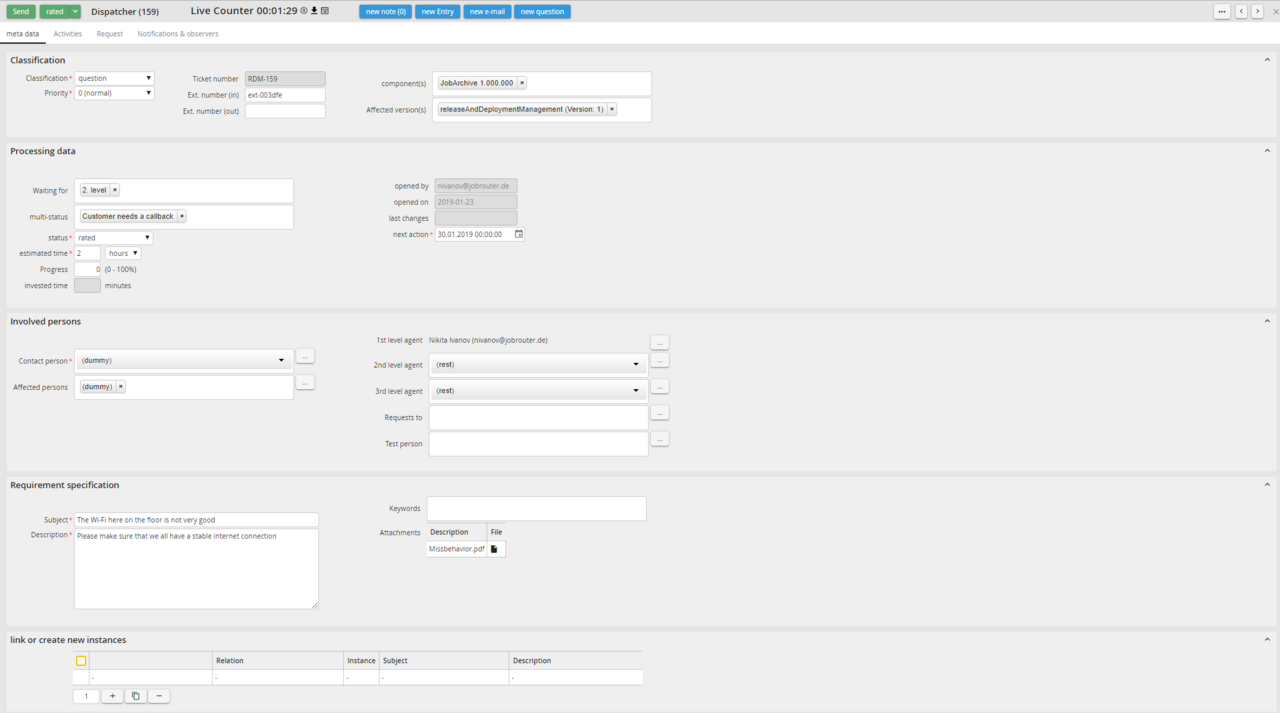This screenshot has height=713, width=1280.
Task: Click the download icon beside the Live Counter
Action: coord(315,11)
